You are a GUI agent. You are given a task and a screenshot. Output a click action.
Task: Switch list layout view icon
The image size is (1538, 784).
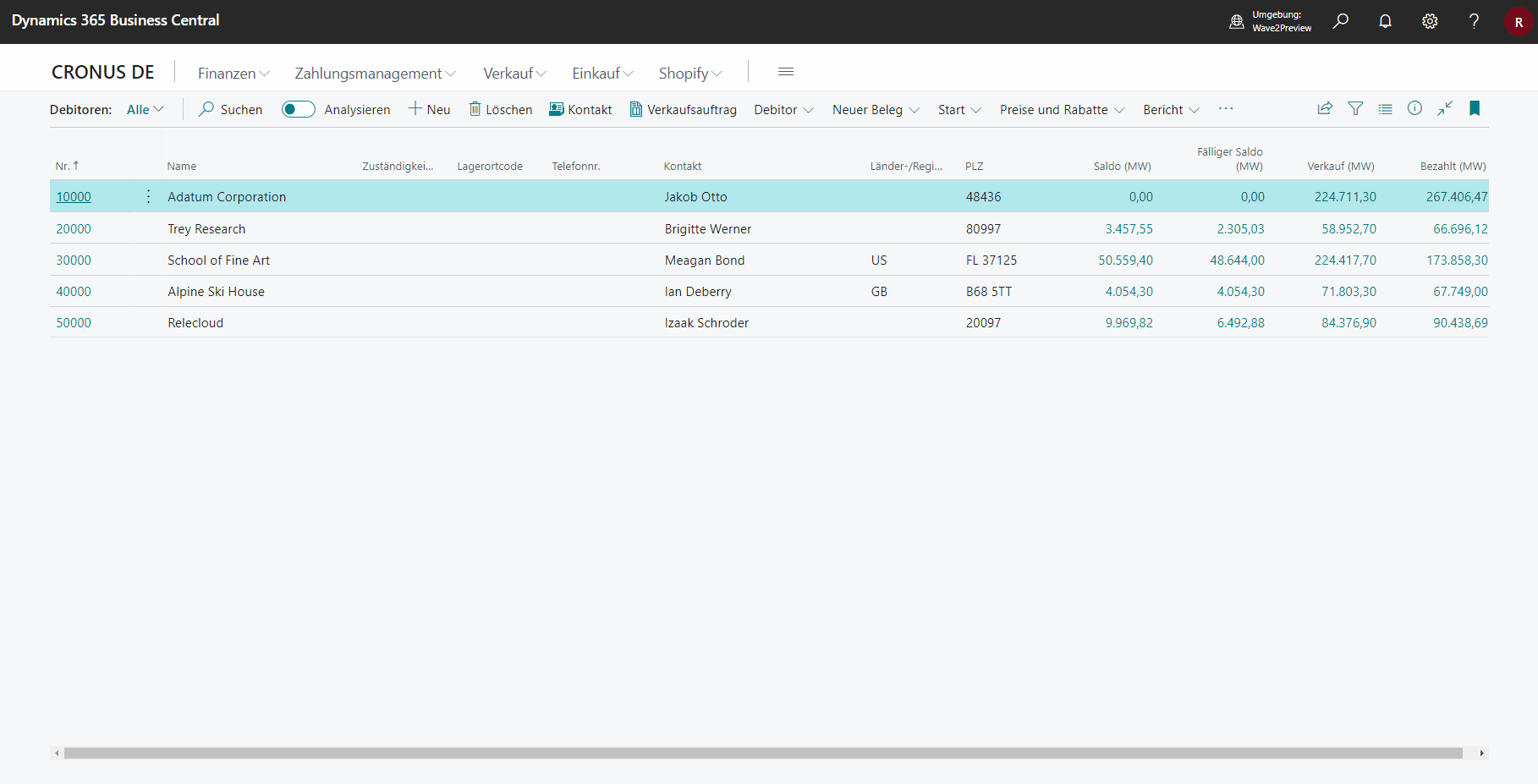point(1385,108)
